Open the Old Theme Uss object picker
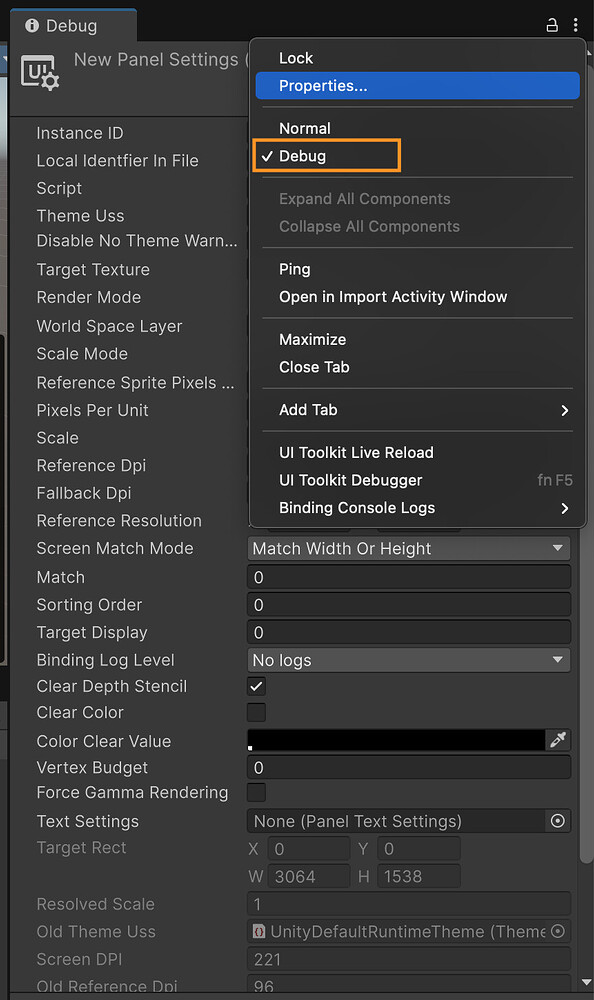The image size is (594, 1000). [x=557, y=932]
